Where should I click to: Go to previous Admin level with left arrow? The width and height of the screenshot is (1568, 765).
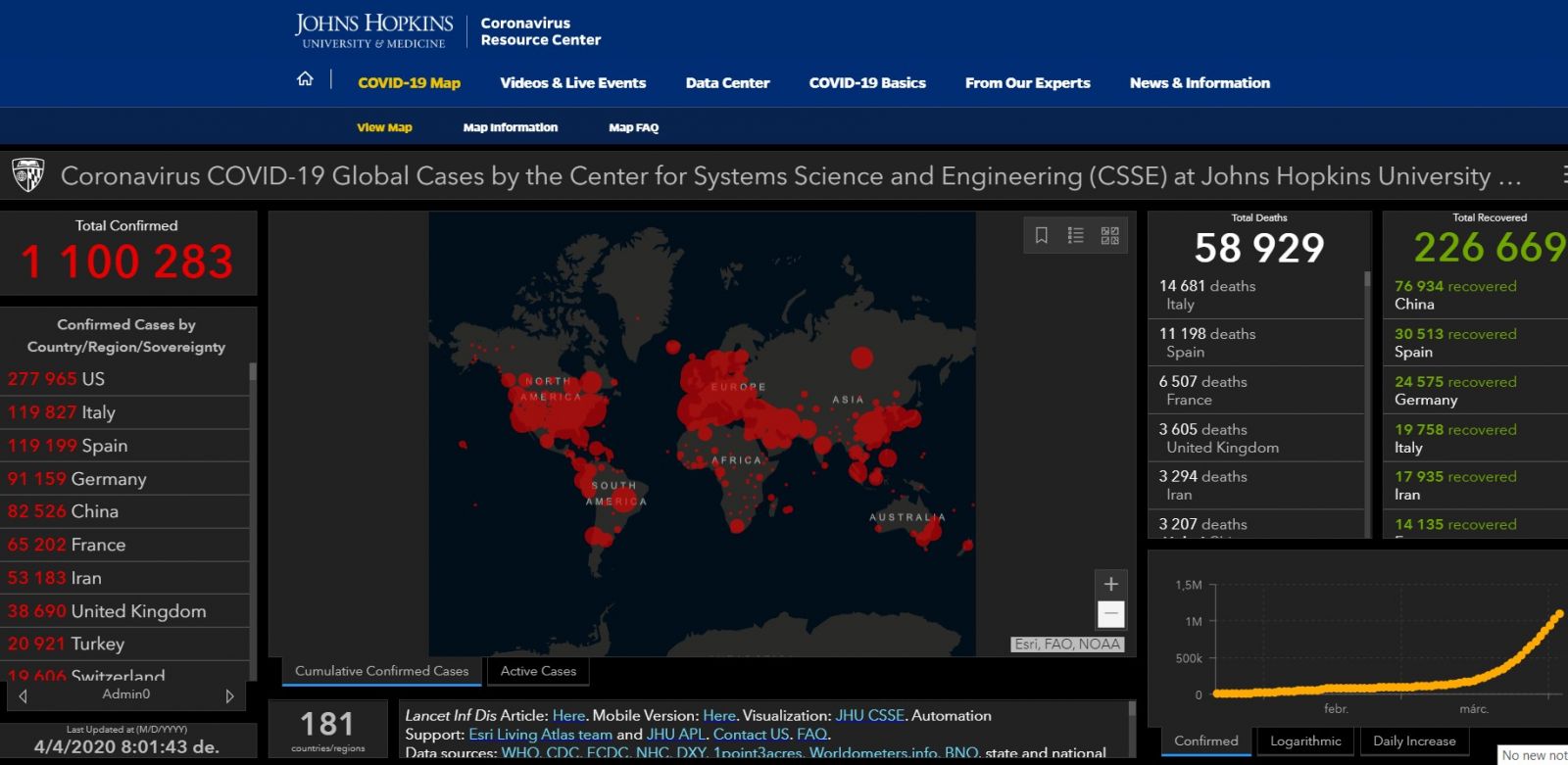[x=24, y=695]
